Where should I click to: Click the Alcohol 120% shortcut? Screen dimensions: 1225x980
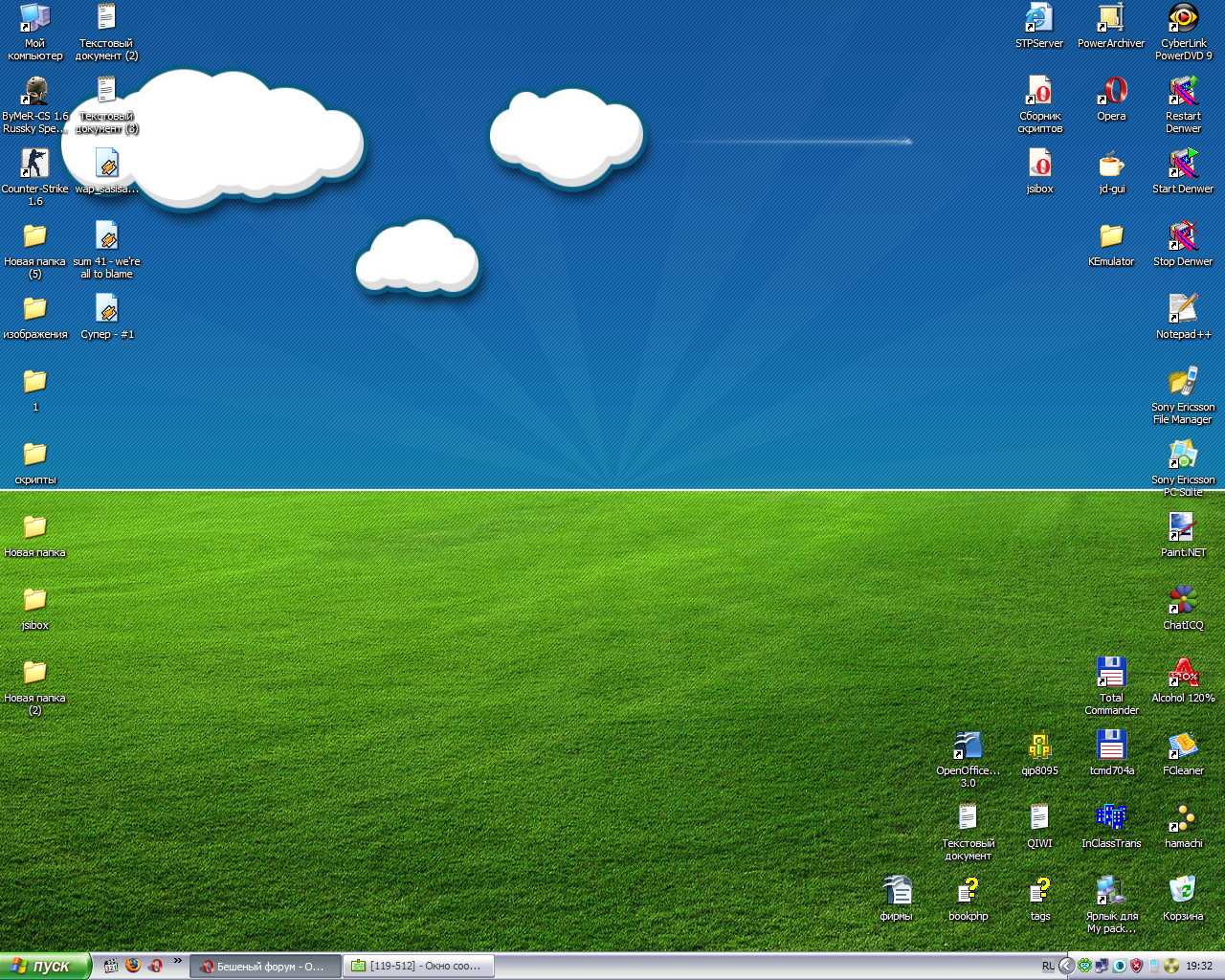click(1183, 674)
